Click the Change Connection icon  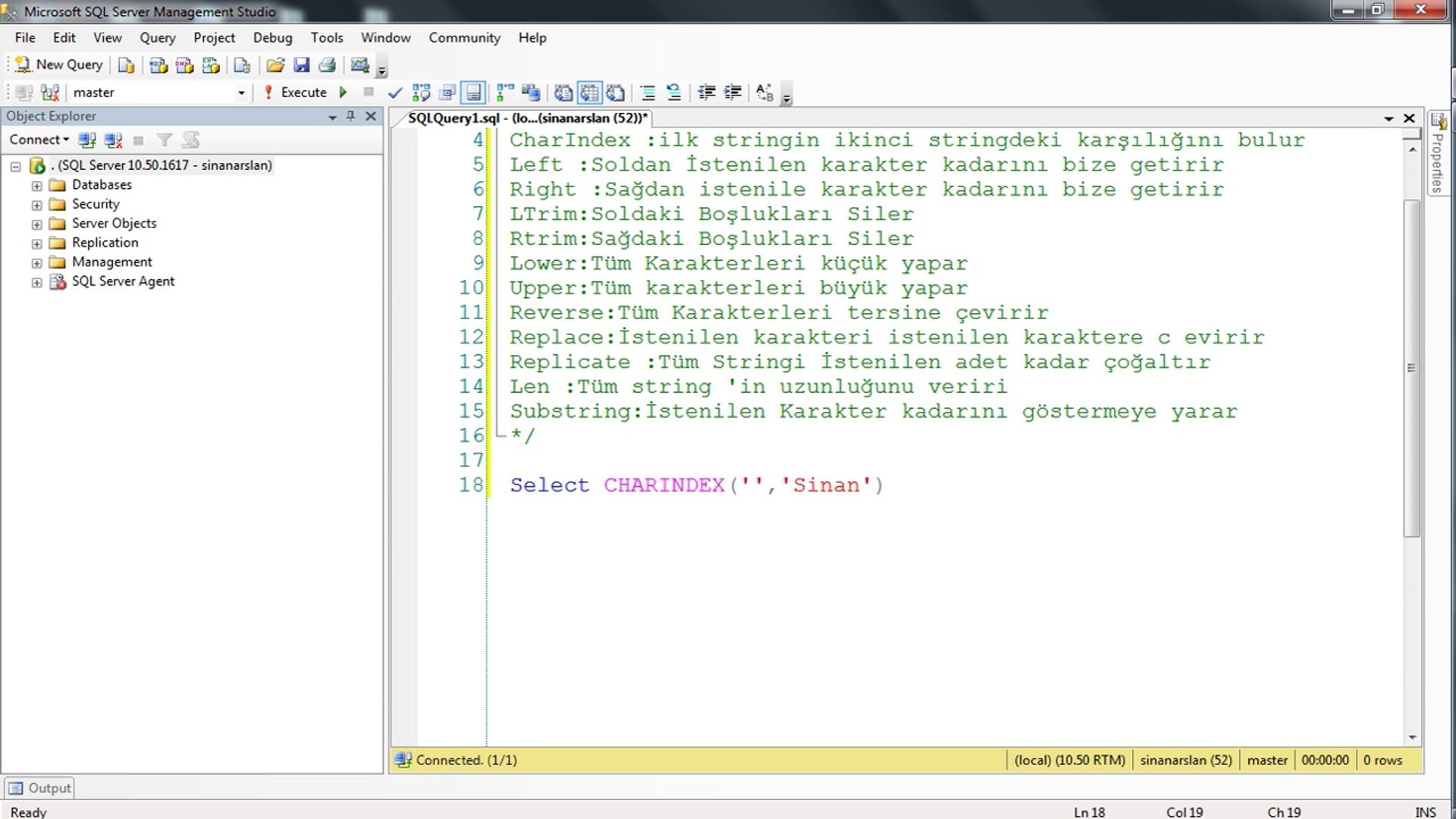pyautogui.click(x=50, y=93)
